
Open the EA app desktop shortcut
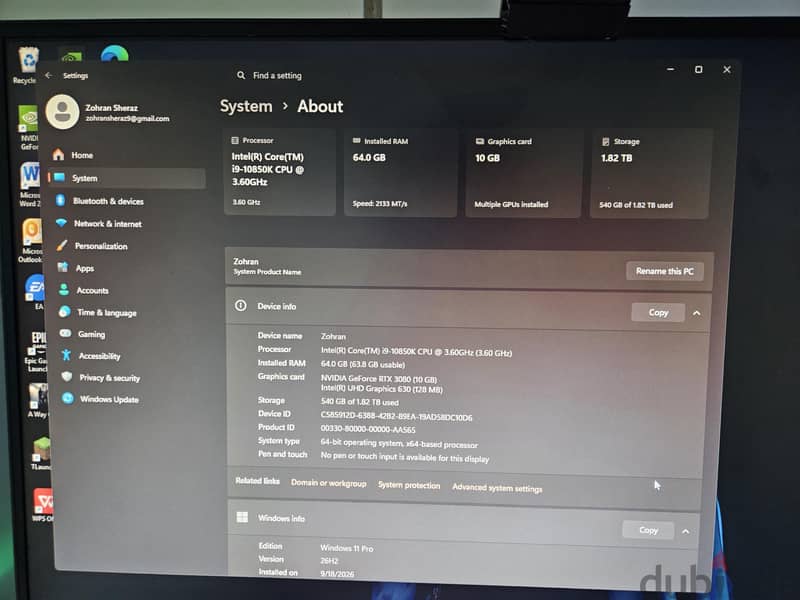coord(36,292)
